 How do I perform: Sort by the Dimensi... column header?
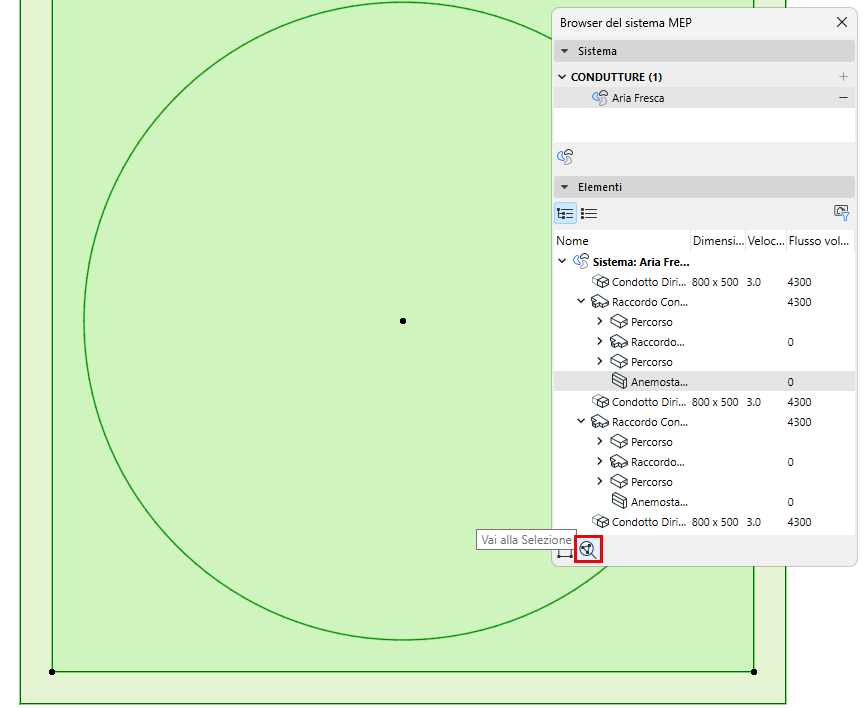718,241
